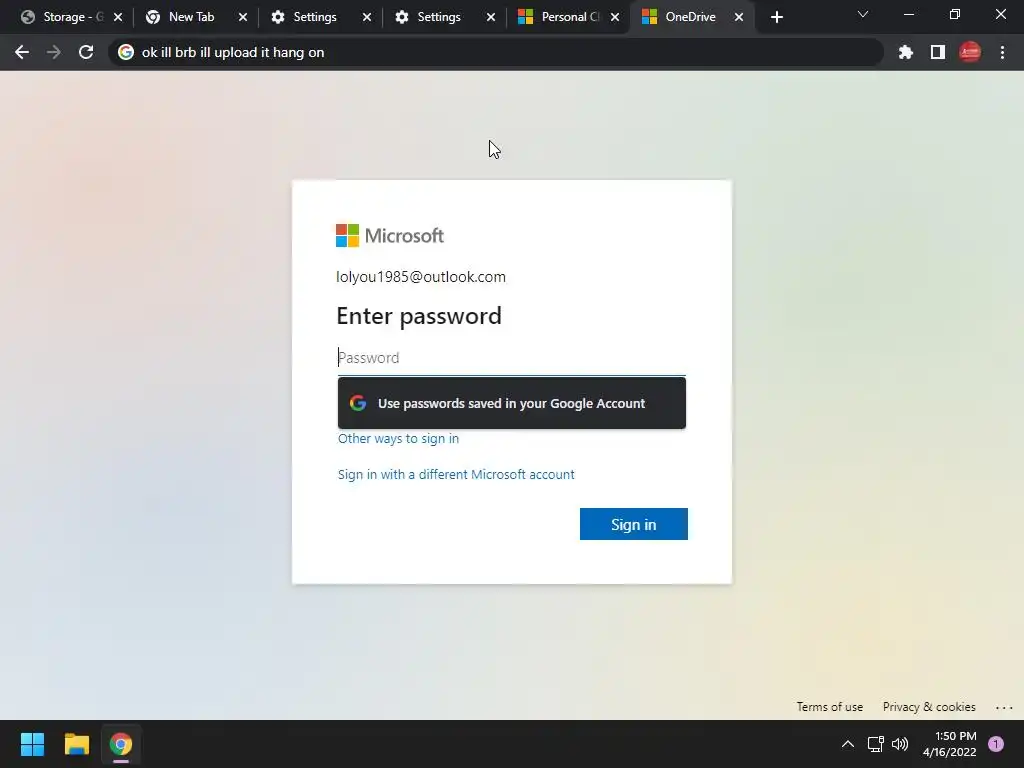The width and height of the screenshot is (1024, 768).
Task: Close the Storage tab
Action: point(118,17)
